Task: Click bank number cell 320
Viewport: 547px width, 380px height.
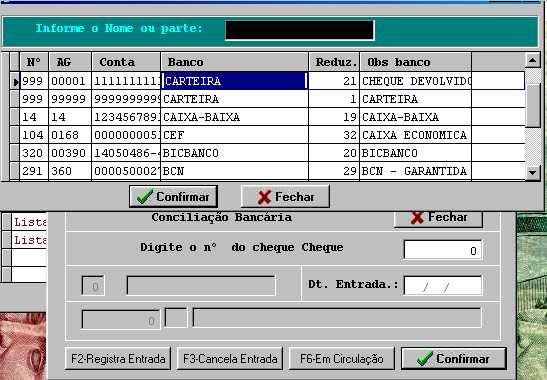Action: 34,153
